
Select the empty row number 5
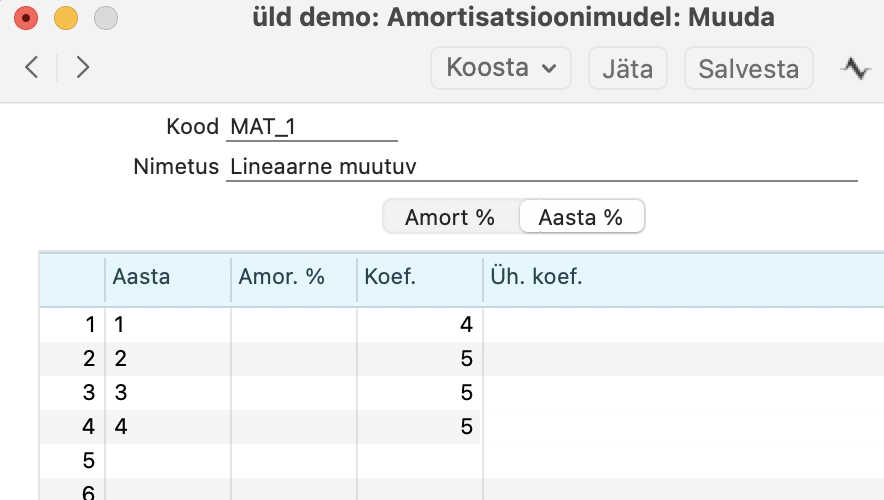coord(88,461)
